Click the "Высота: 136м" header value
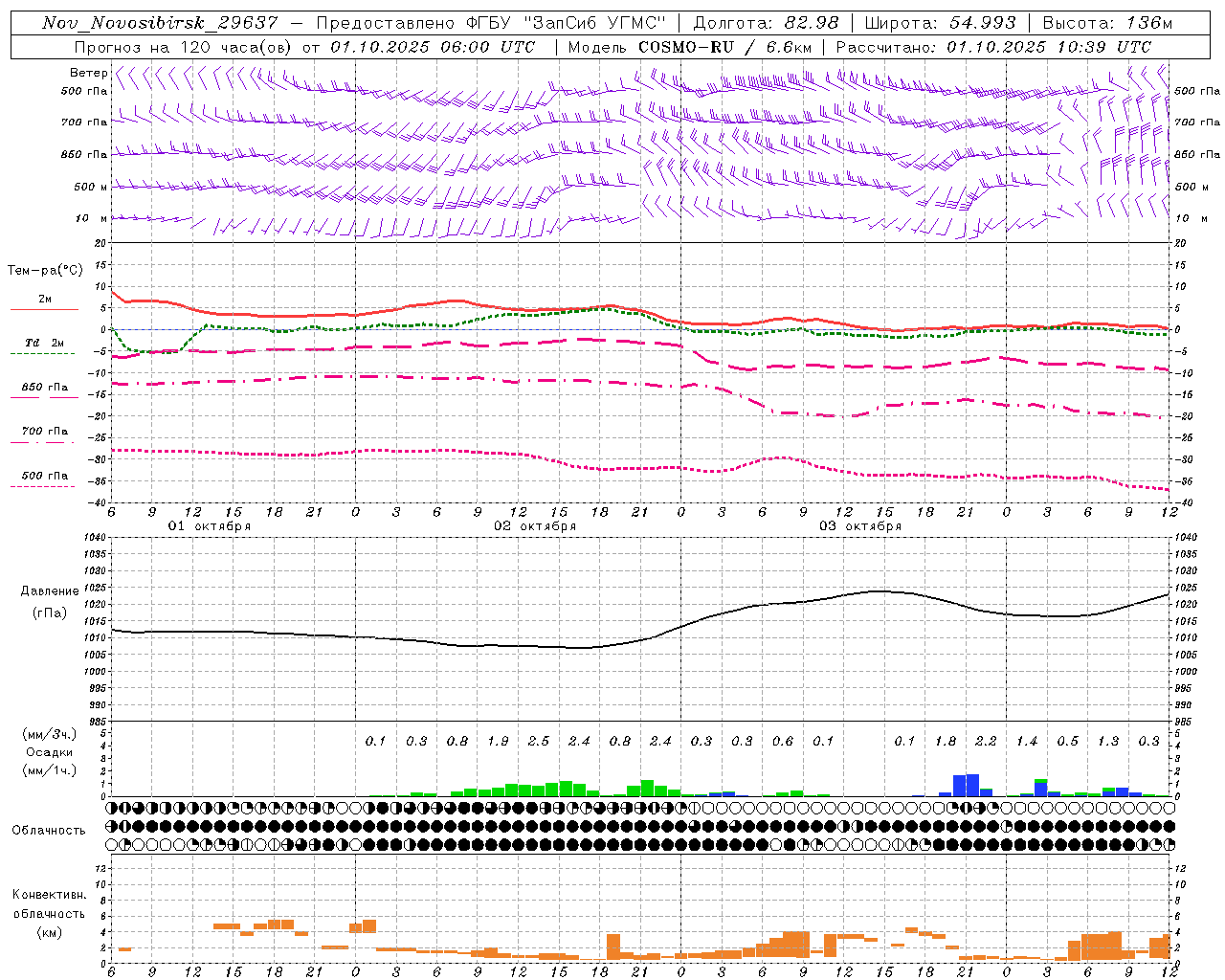This screenshot has height=980, width=1225. (x=1107, y=23)
